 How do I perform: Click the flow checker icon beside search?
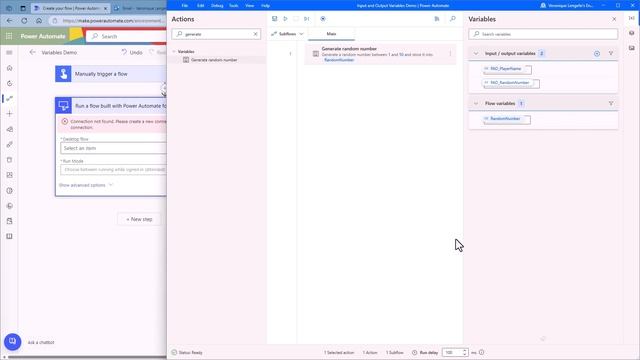click(x=437, y=19)
